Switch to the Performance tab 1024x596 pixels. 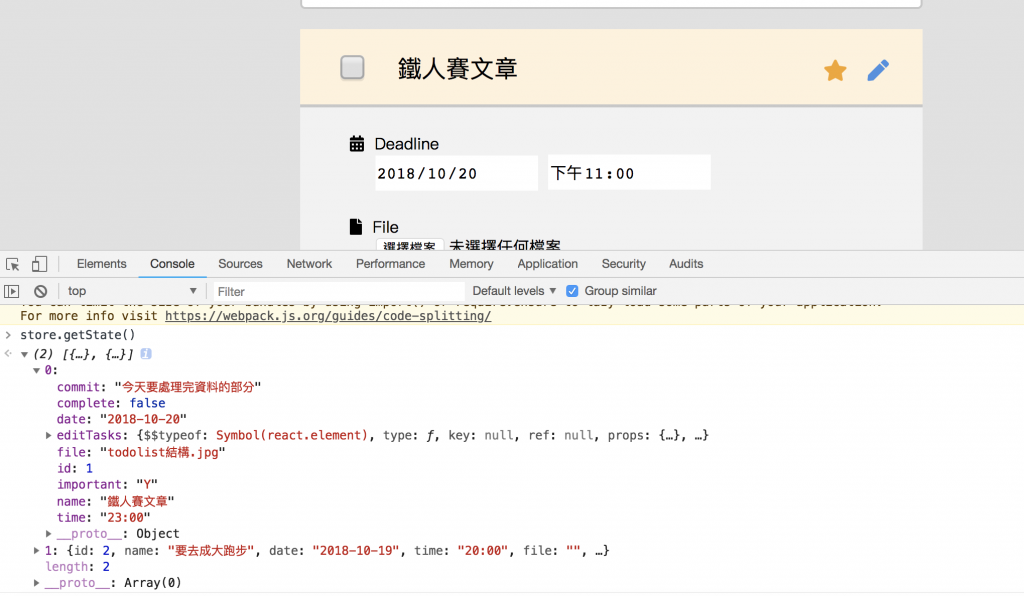tap(391, 264)
